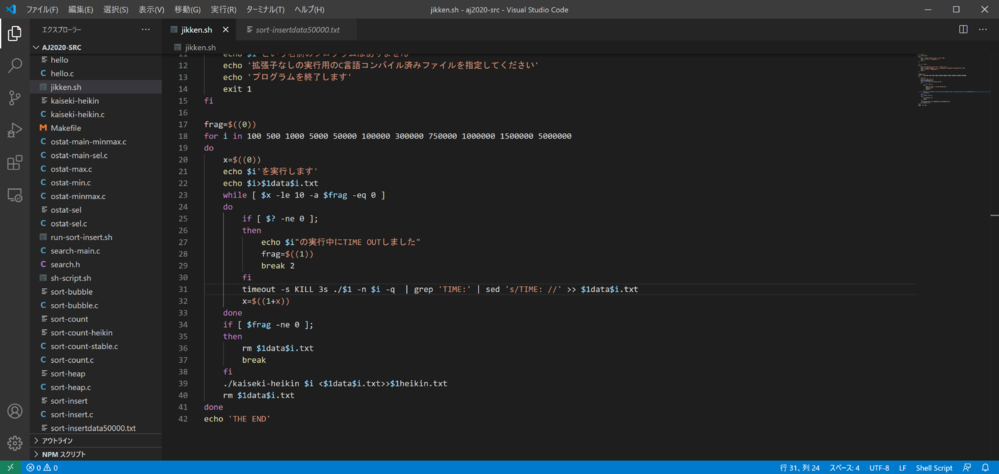Collapse the AJ2020-SRC folder section

click(60, 47)
